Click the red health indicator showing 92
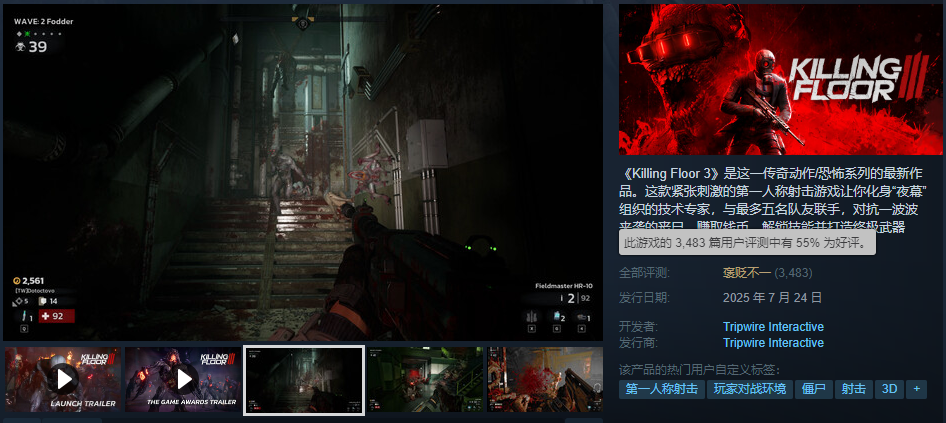Viewport: 946px width, 423px height. [x=57, y=316]
